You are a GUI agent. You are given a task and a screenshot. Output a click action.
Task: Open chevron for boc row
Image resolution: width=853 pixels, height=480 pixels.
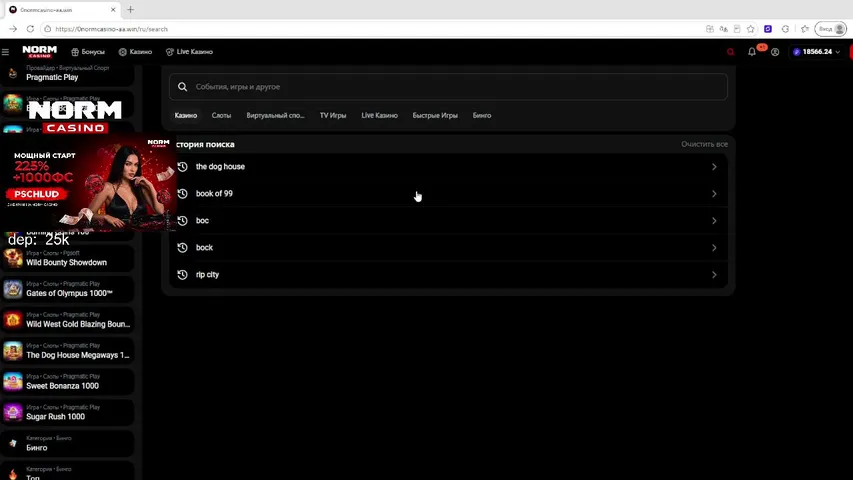click(714, 220)
